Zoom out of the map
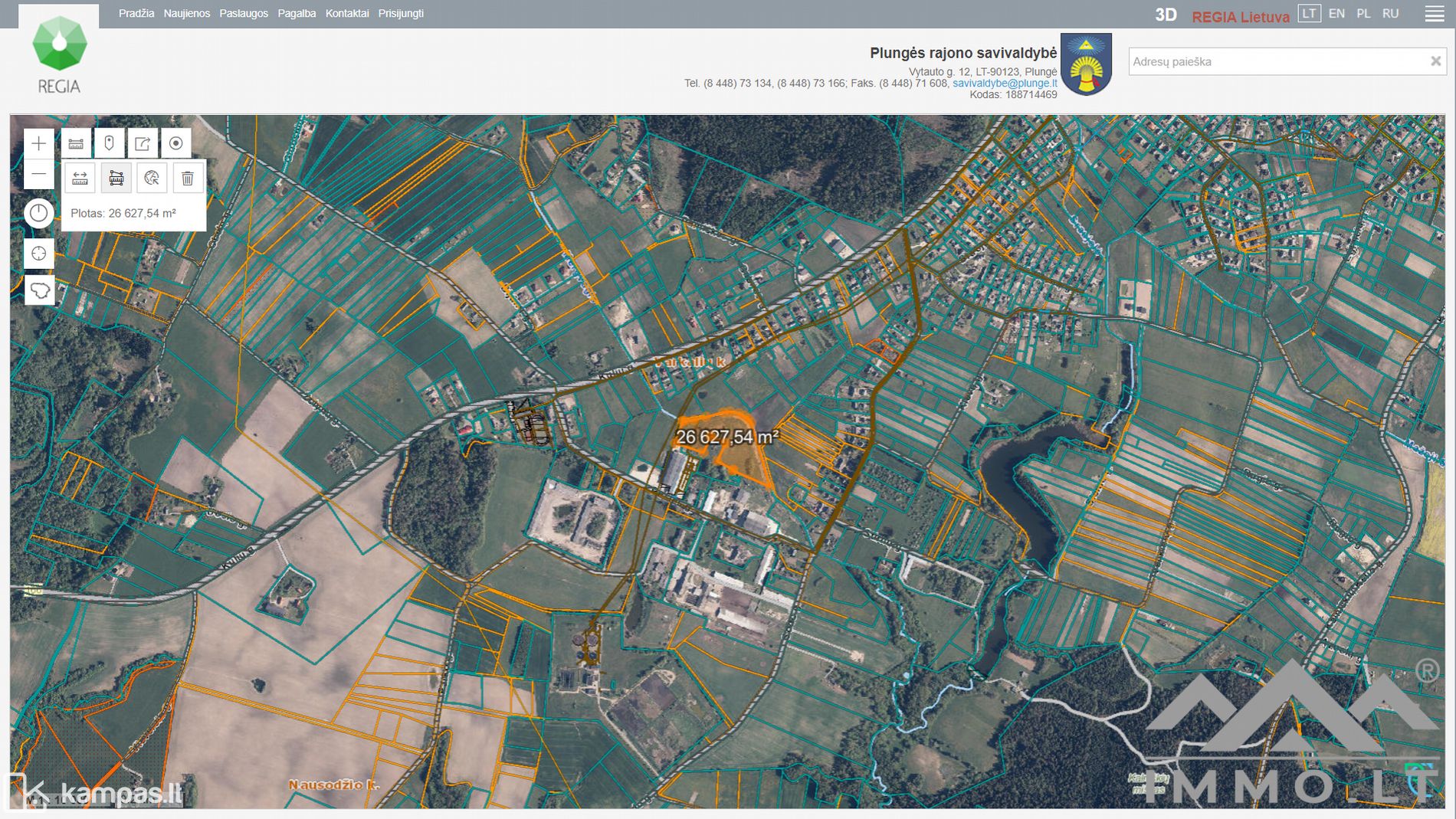 [39, 175]
